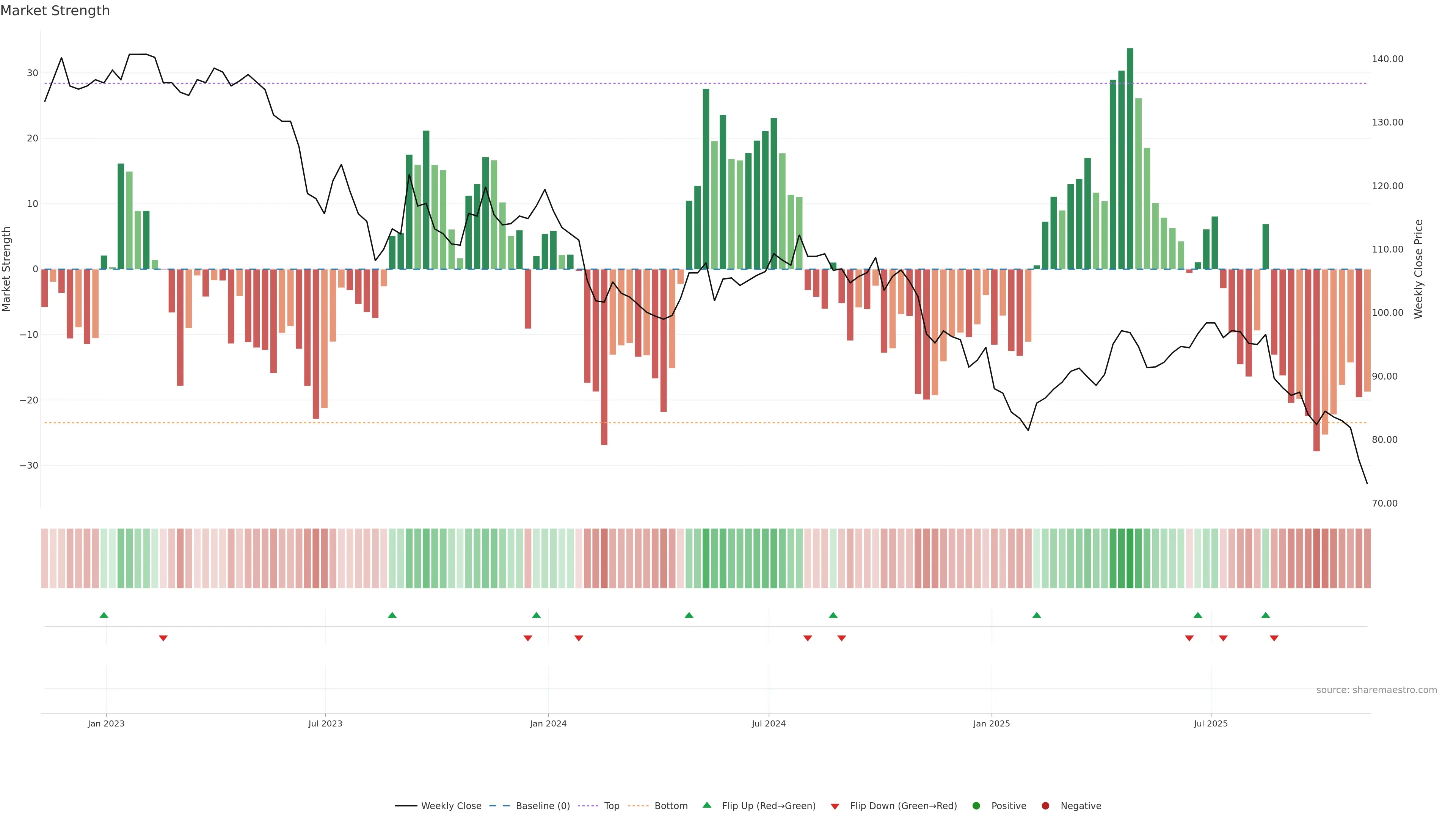The image size is (1456, 819).
Task: Click Positive green circle legend icon
Action: pyautogui.click(x=976, y=806)
